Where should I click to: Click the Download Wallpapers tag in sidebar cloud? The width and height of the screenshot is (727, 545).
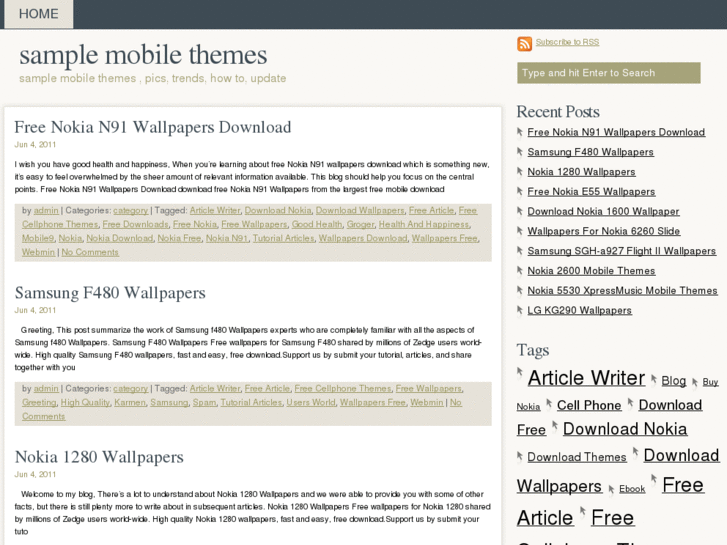coord(681,455)
